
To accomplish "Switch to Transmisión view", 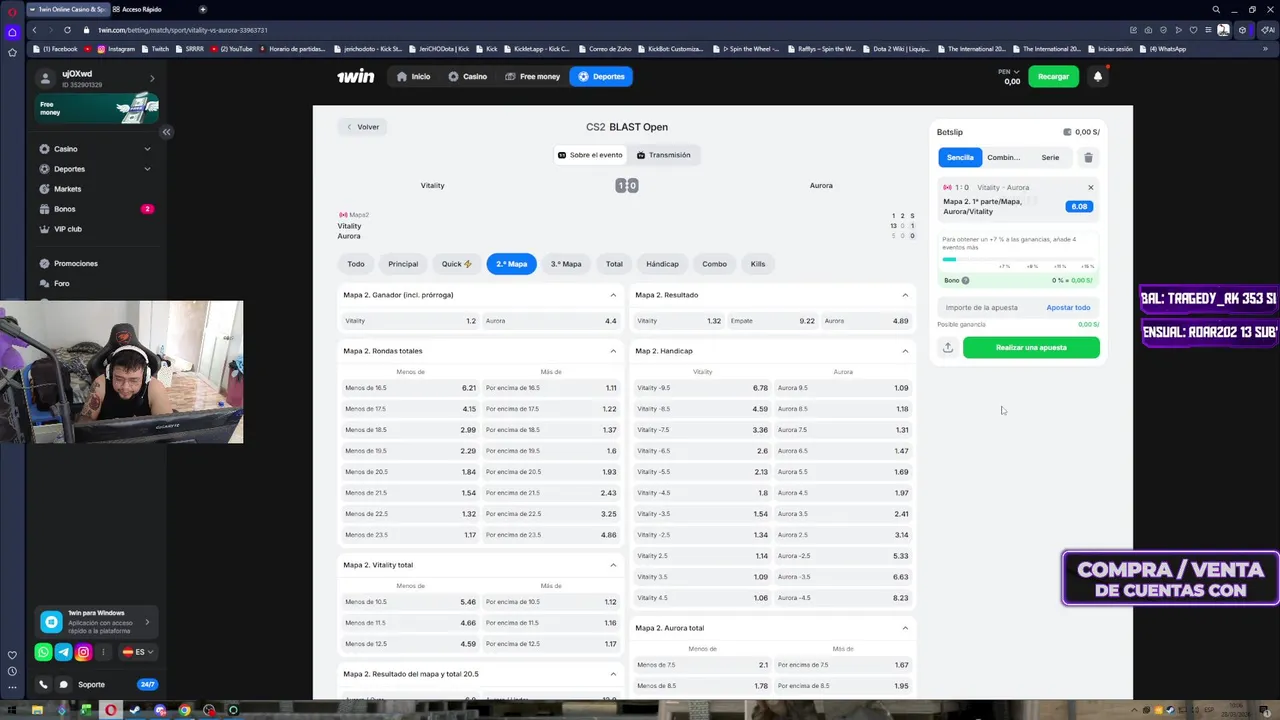I will point(664,155).
